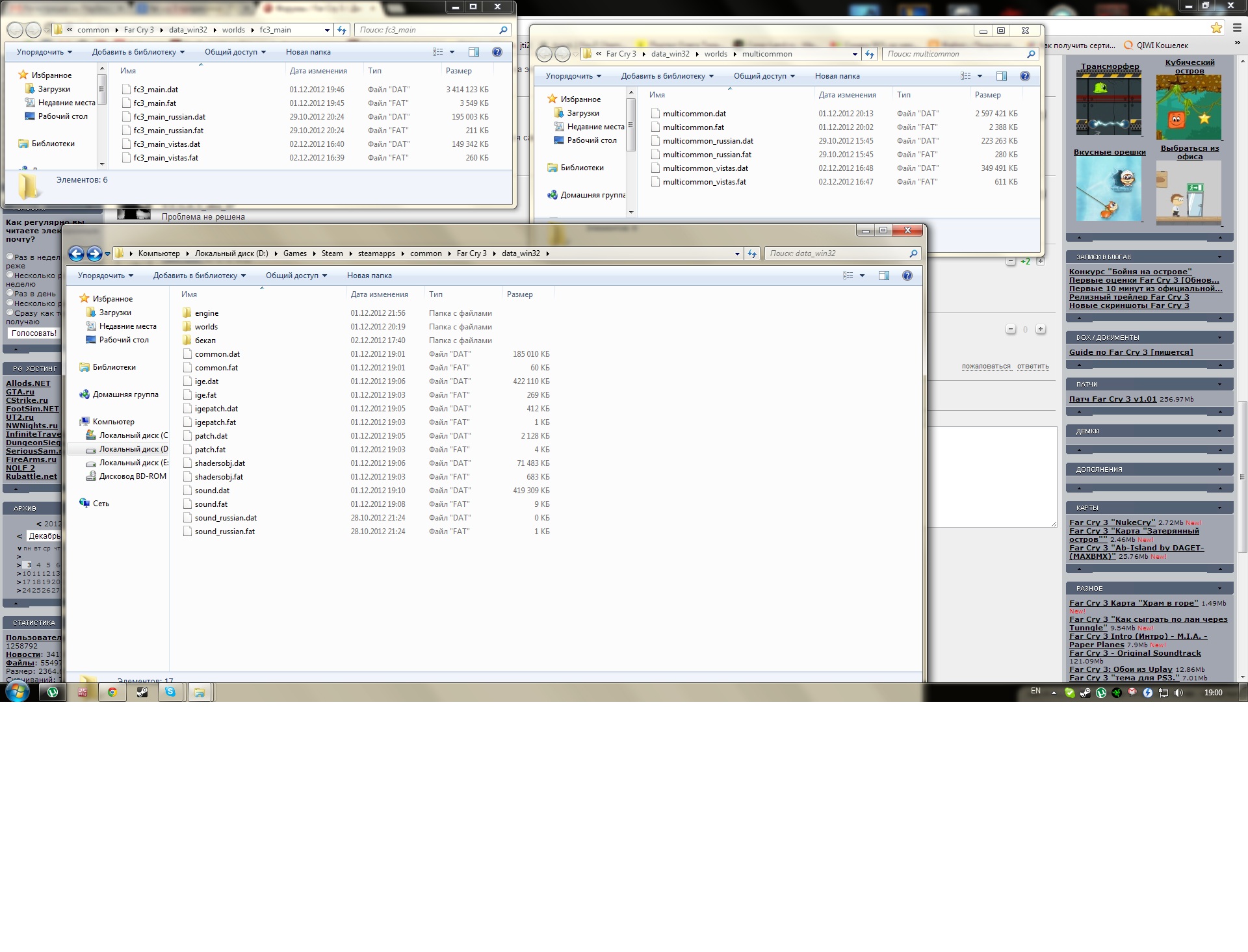Click the Back arrow in data_win32 window
This screenshot has height=952, width=1248.
(76, 253)
